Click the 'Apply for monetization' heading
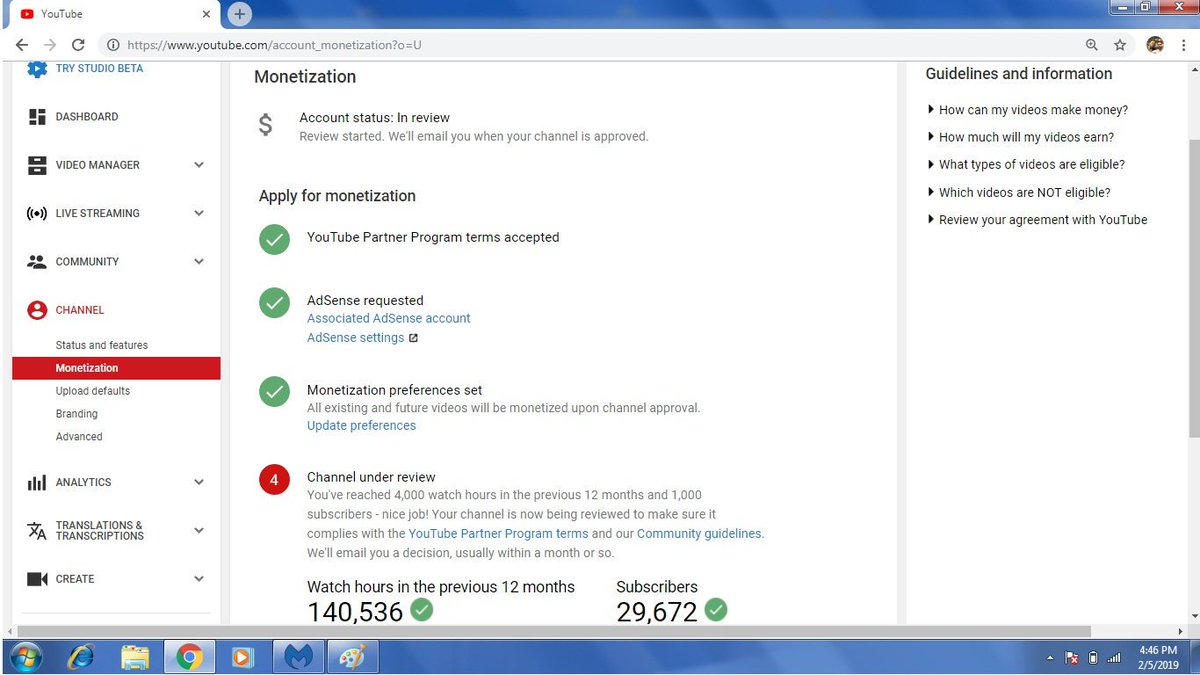The height and width of the screenshot is (675, 1200). 337,196
